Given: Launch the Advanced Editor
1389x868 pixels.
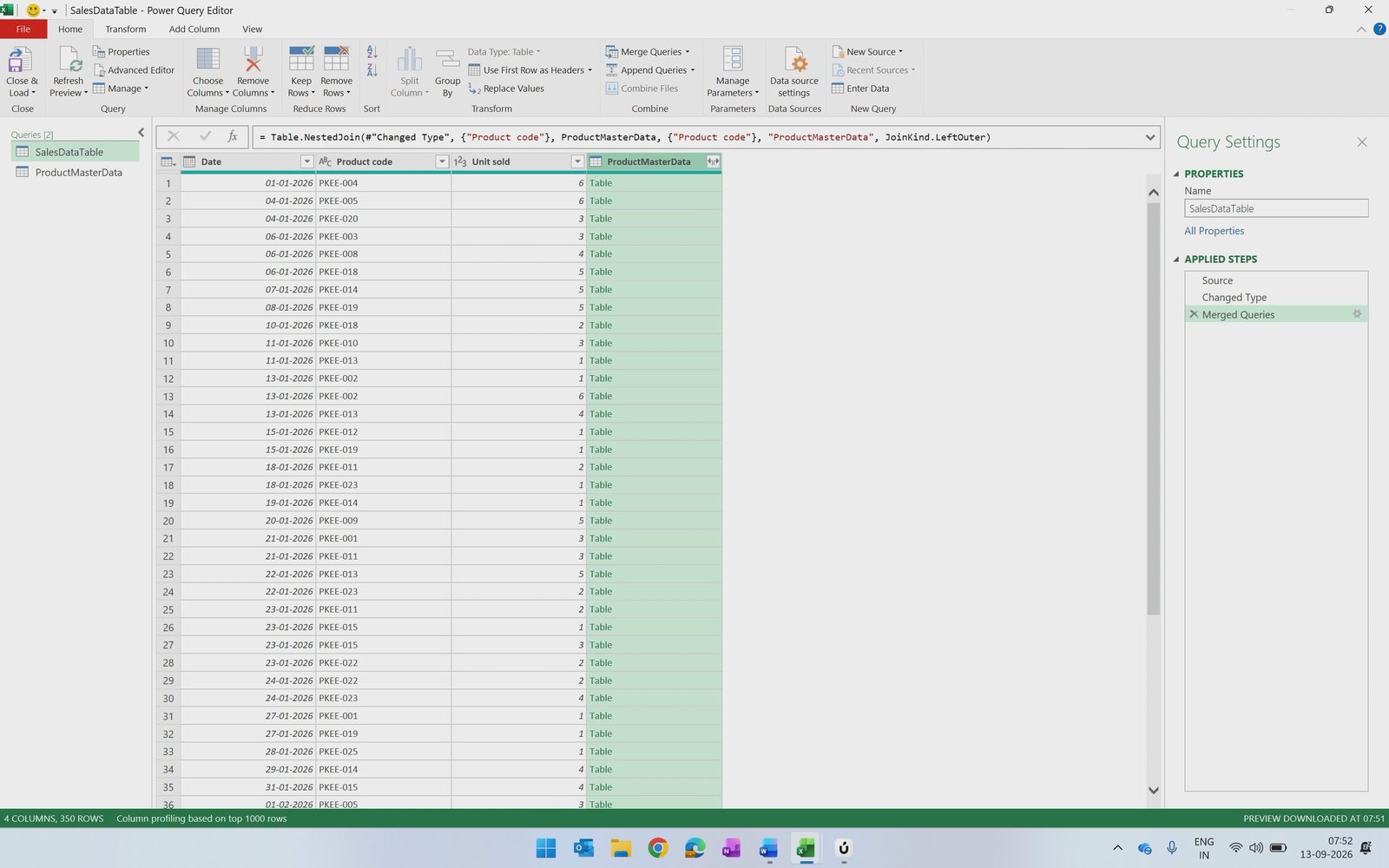Looking at the screenshot, I should (x=134, y=70).
